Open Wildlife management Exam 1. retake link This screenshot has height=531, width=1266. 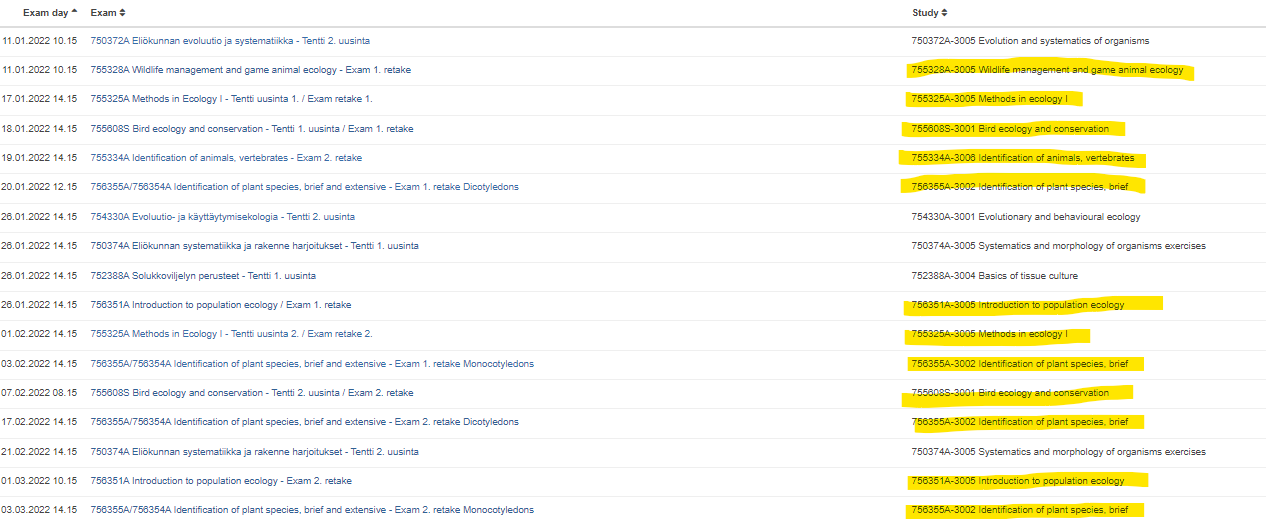click(x=250, y=70)
